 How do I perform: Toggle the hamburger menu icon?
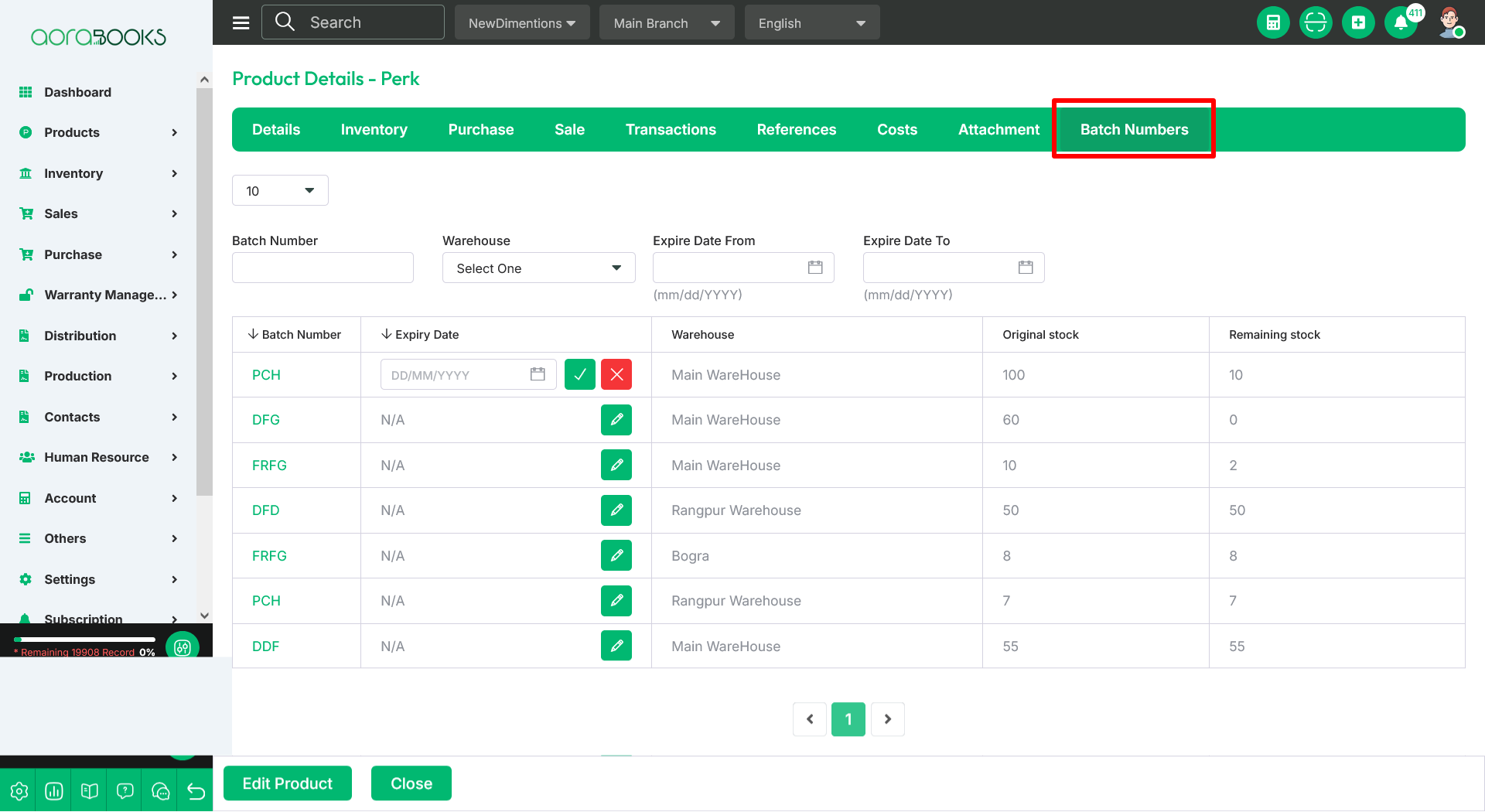coord(241,22)
